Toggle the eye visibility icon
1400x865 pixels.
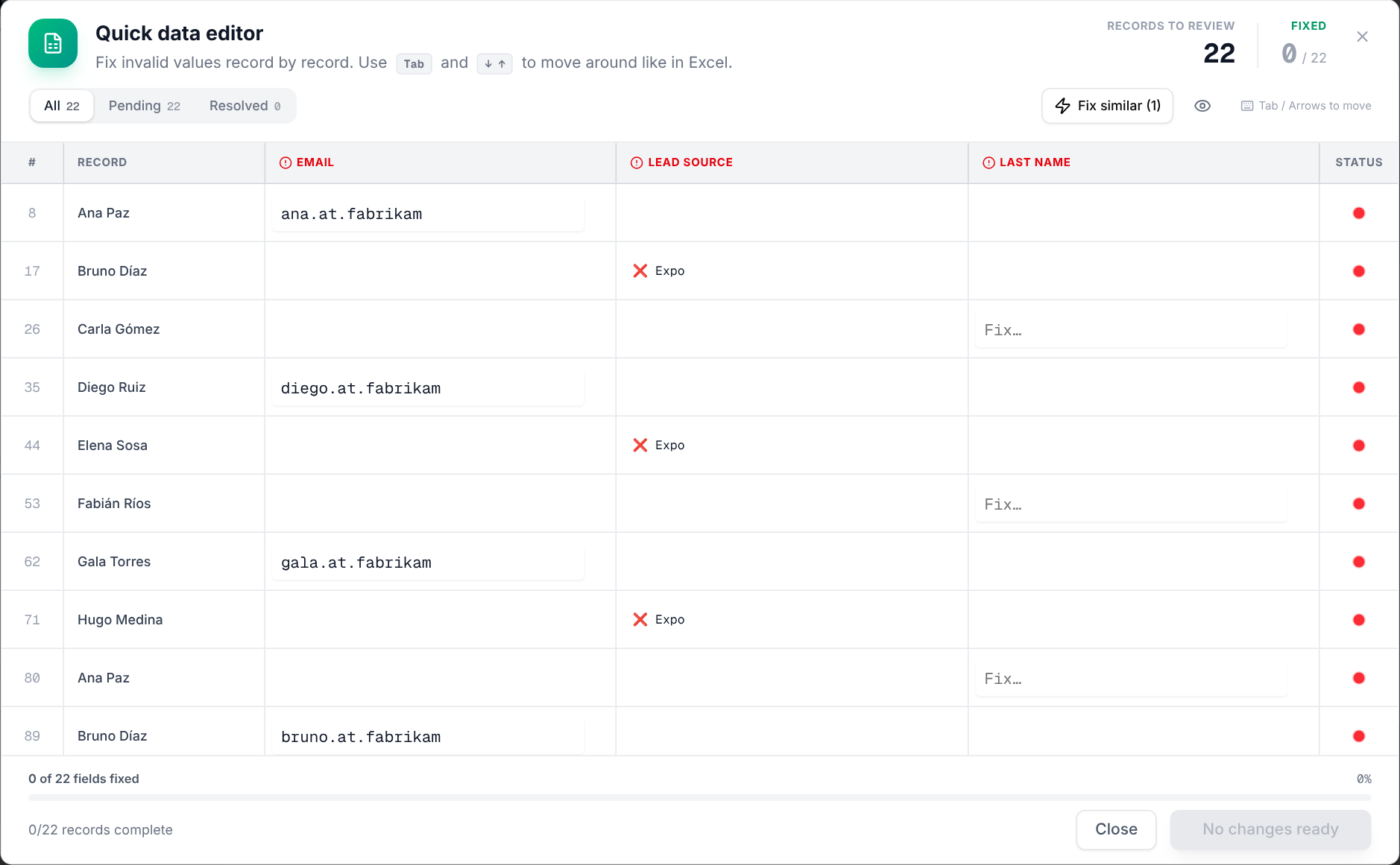[x=1202, y=106]
